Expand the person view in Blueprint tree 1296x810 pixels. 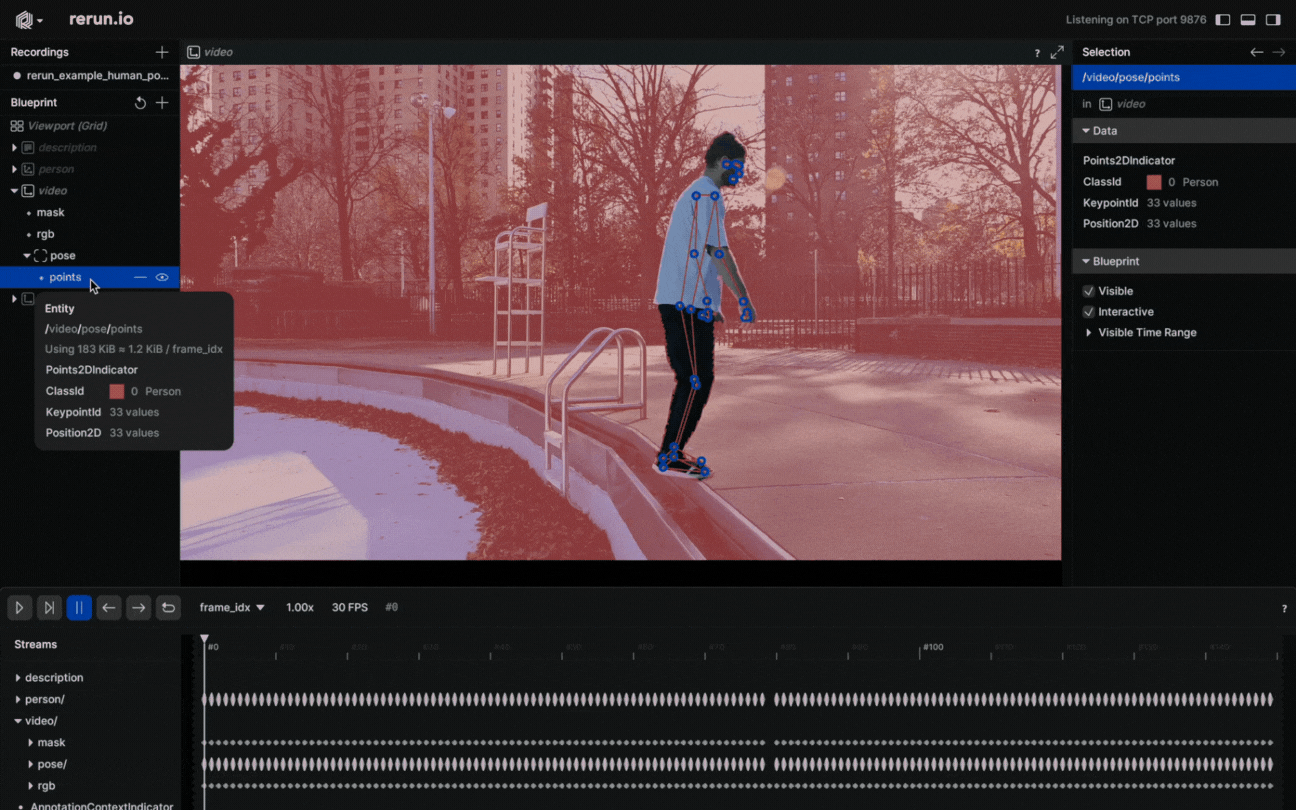point(14,169)
